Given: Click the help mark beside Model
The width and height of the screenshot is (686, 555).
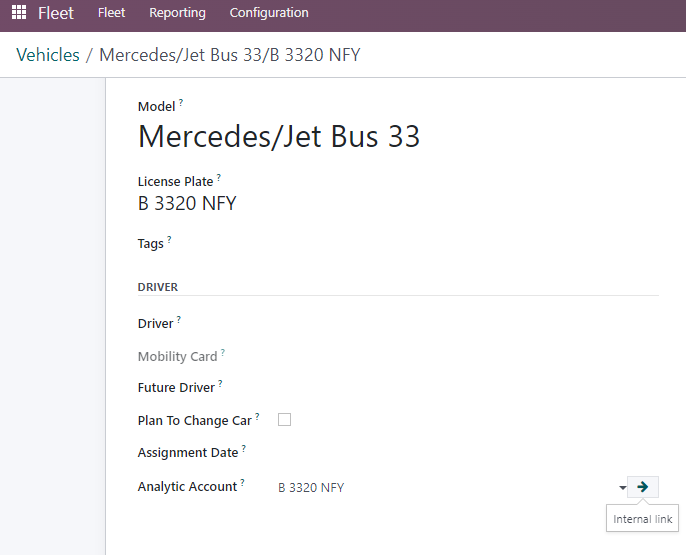Looking at the screenshot, I should [181, 102].
